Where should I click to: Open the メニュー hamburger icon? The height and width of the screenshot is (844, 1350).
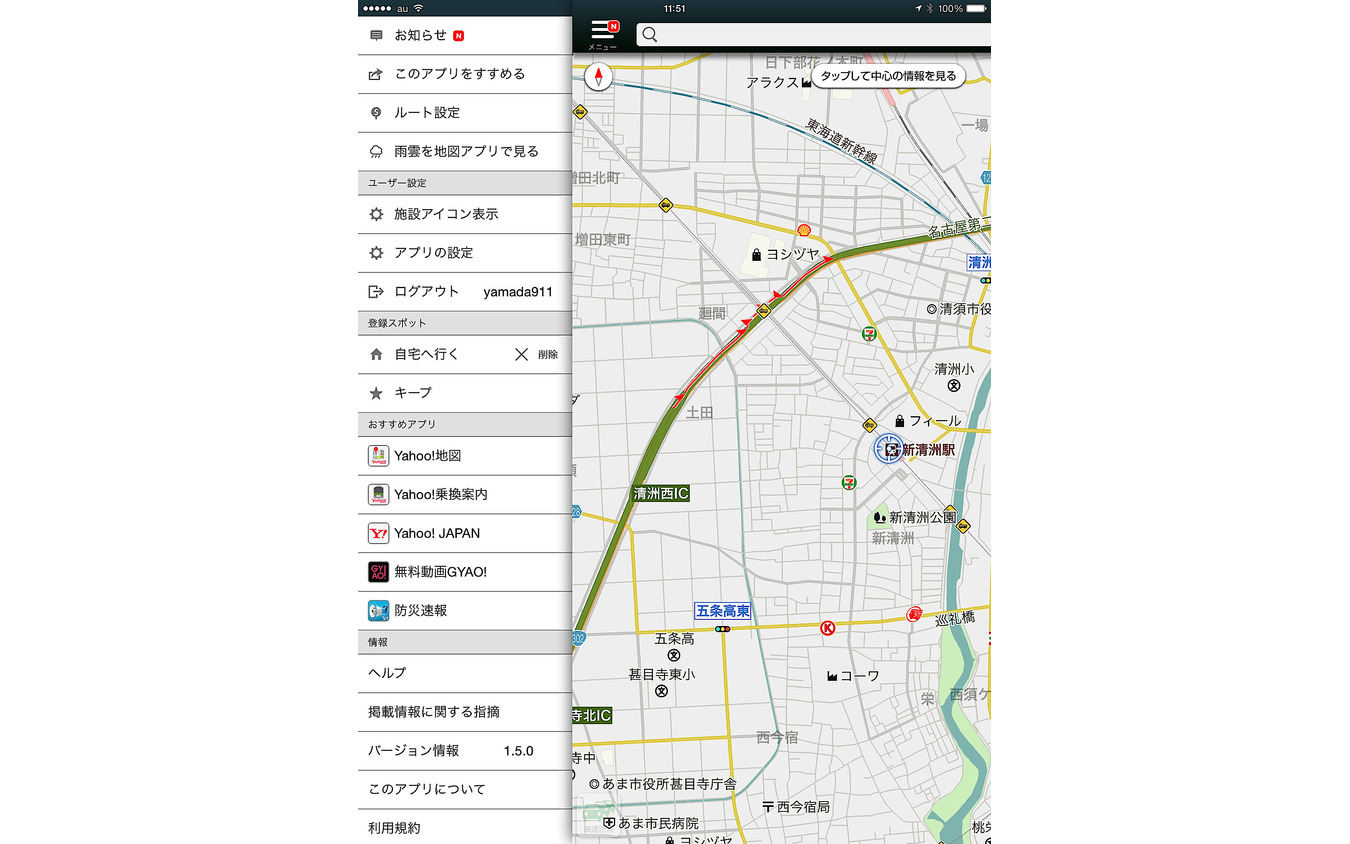[603, 33]
